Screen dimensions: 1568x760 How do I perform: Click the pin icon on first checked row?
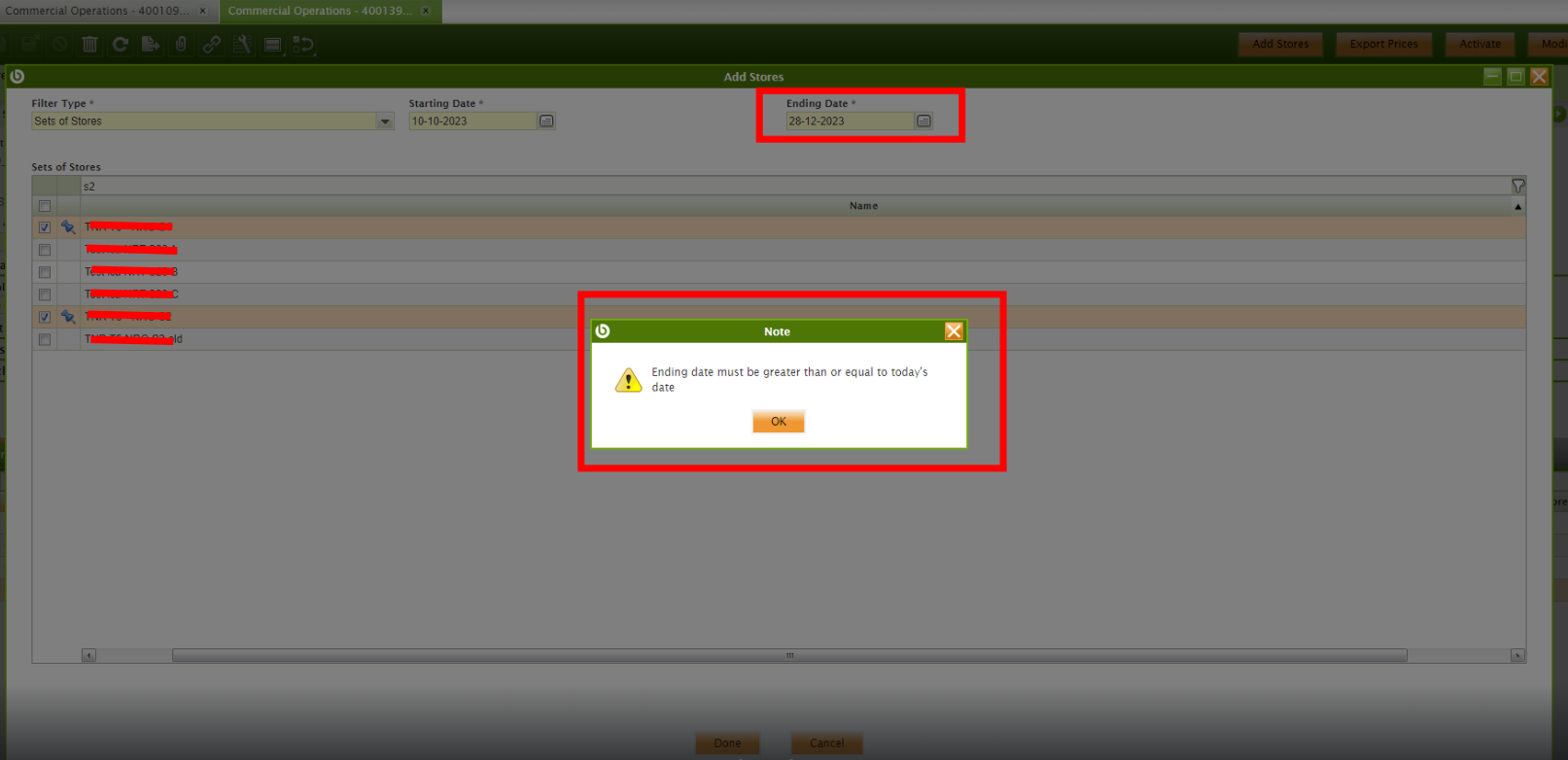point(68,226)
